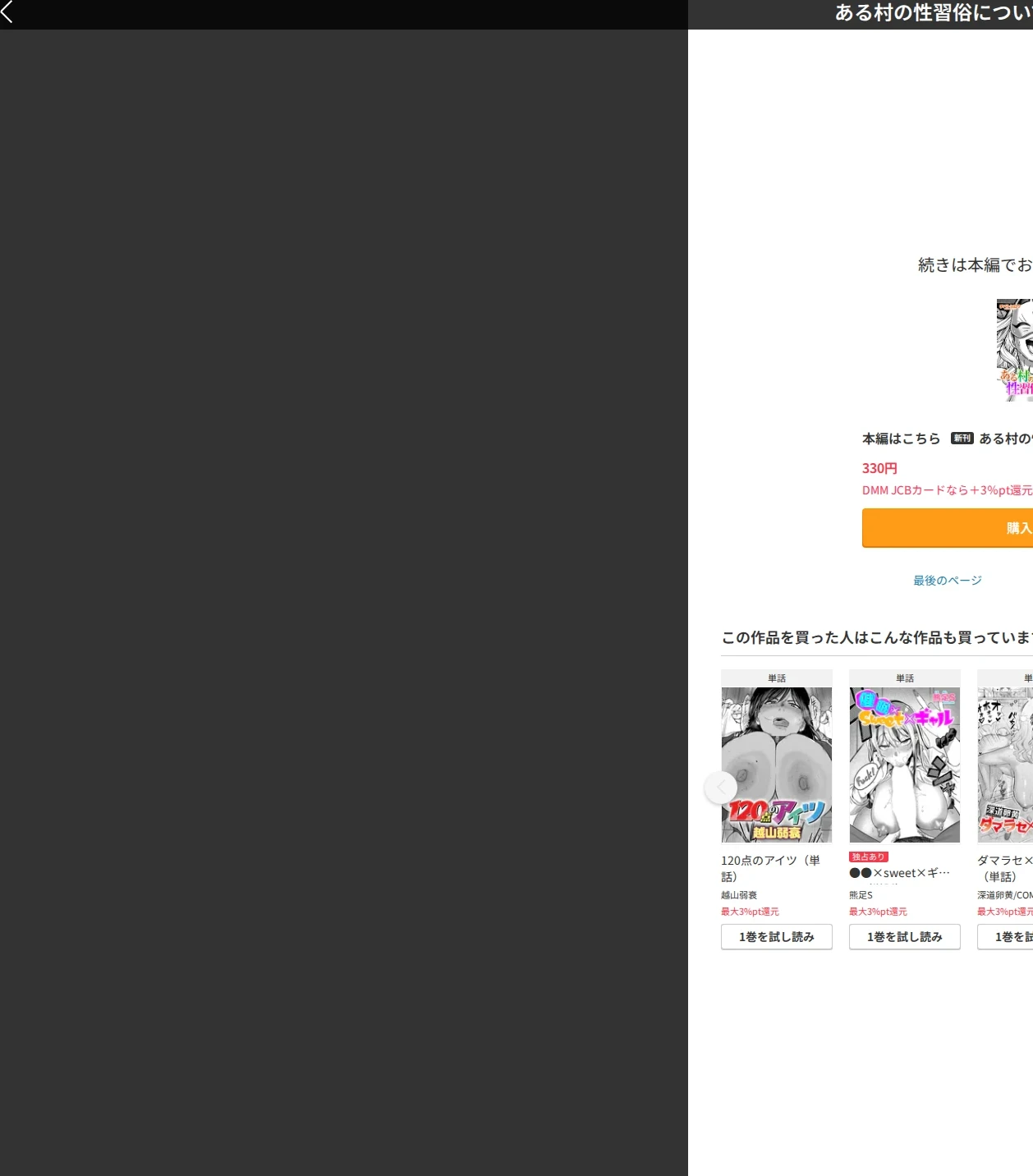The image size is (1033, 1176).
Task: Open the 120点のアイツ cover thumbnail
Action: pyautogui.click(x=777, y=765)
